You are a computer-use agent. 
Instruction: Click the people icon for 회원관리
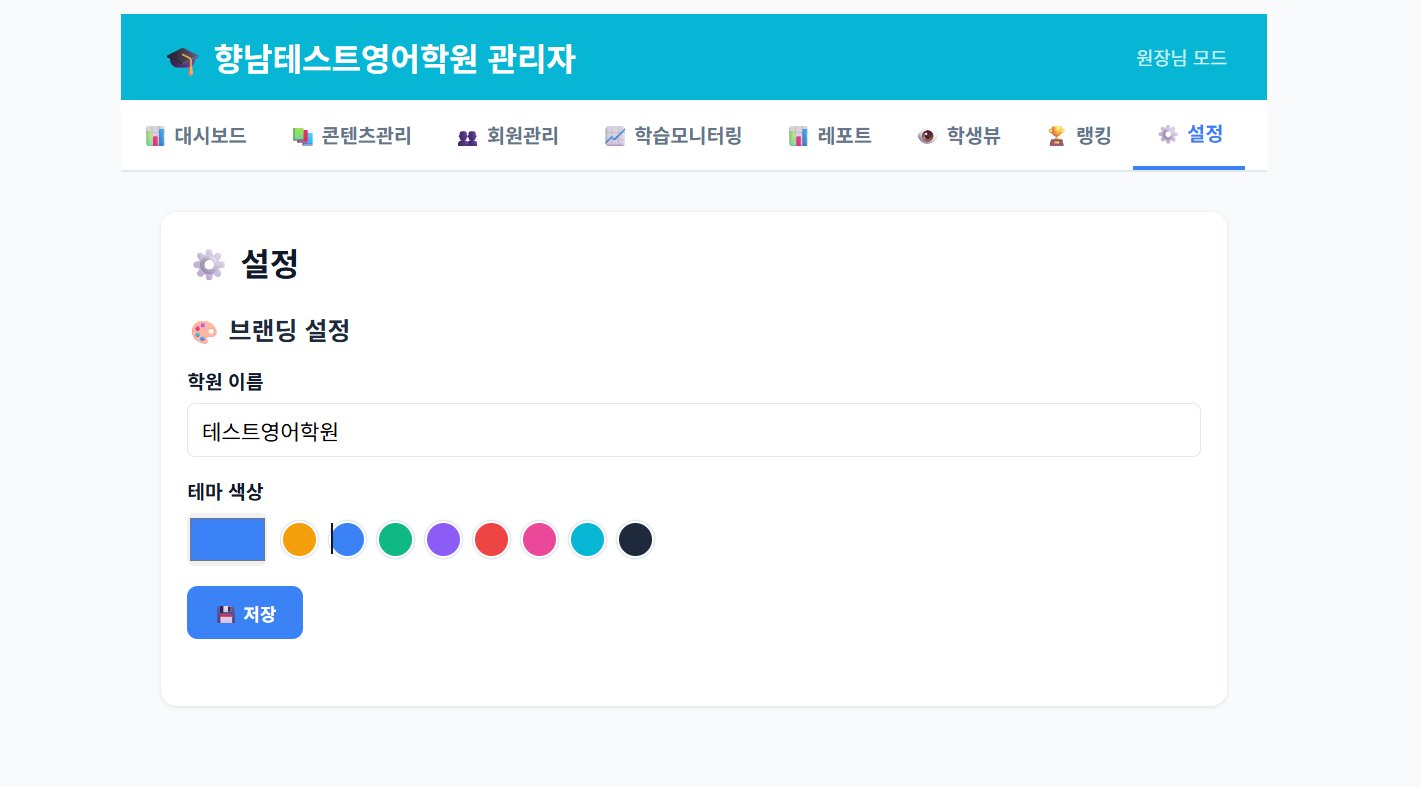click(467, 136)
